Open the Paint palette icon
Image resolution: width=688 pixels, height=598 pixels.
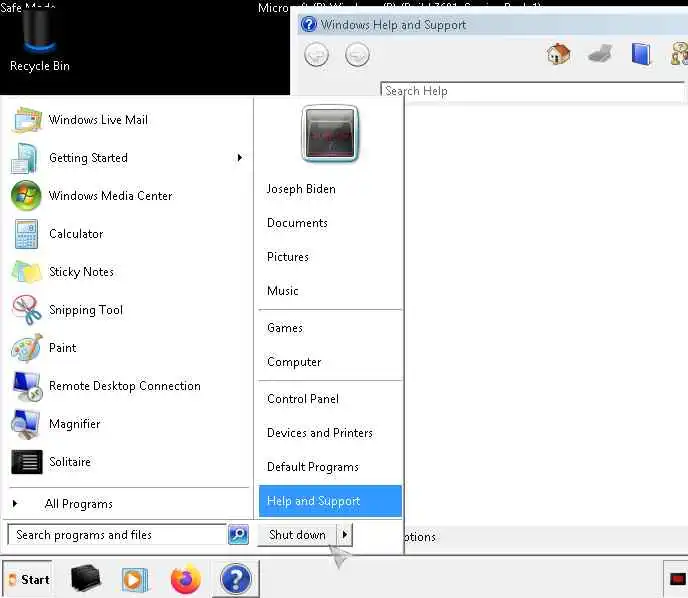[26, 348]
